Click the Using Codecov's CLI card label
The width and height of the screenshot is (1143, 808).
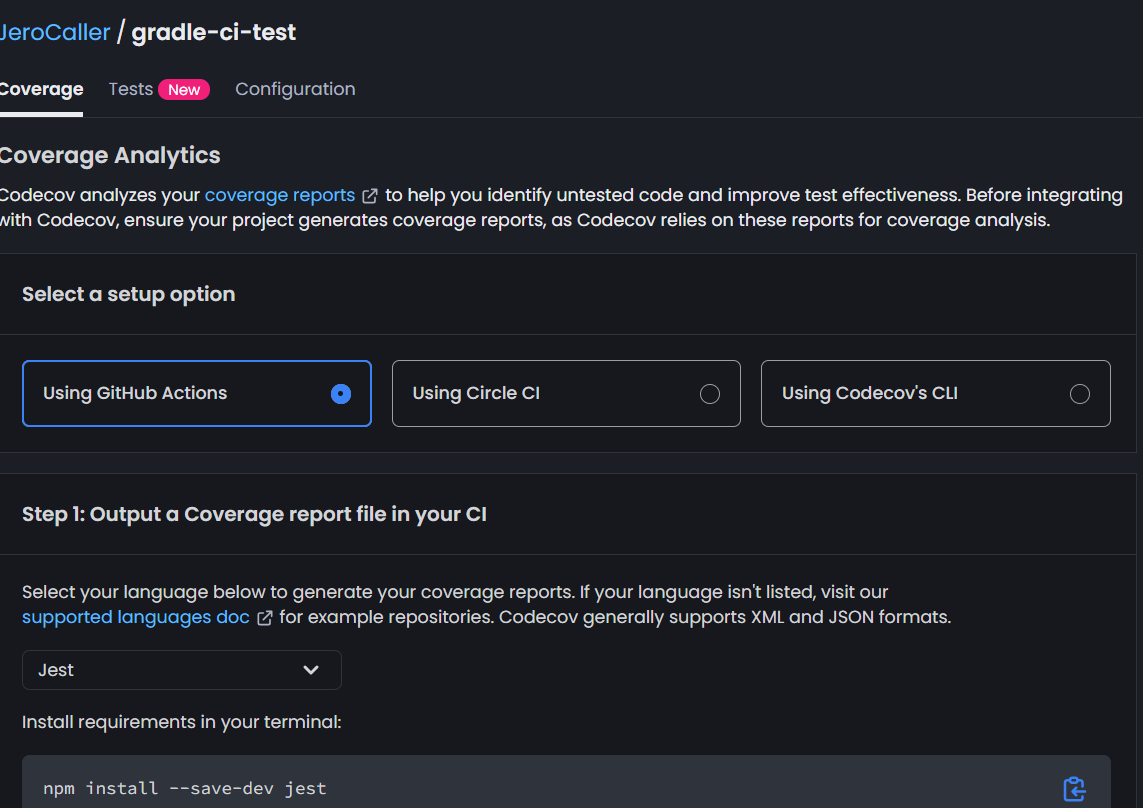[x=869, y=393]
